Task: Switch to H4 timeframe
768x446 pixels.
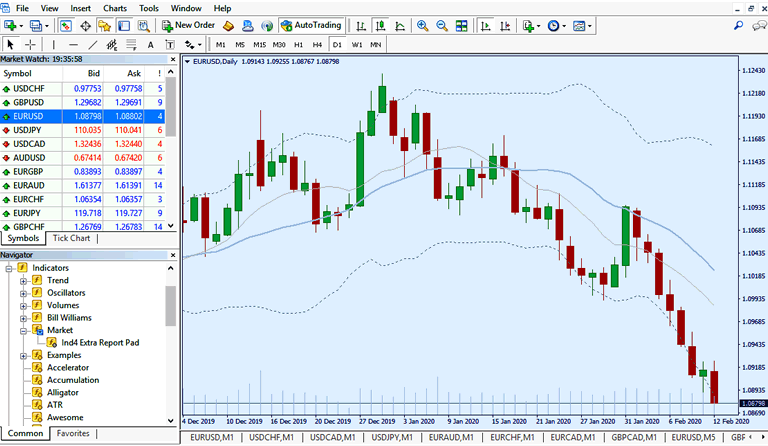Action: click(317, 45)
